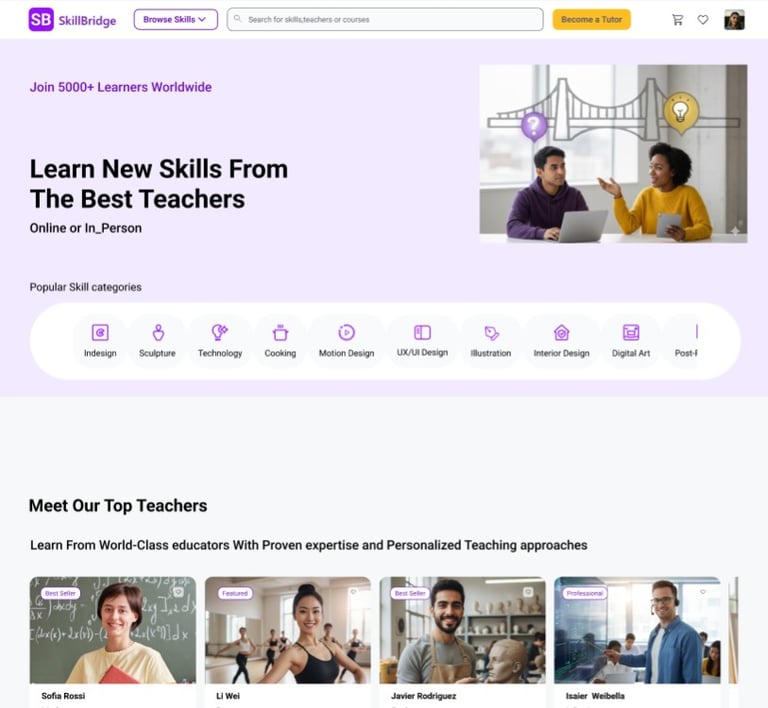This screenshot has height=708, width=768.
Task: Open the user profile avatar menu
Action: click(734, 20)
